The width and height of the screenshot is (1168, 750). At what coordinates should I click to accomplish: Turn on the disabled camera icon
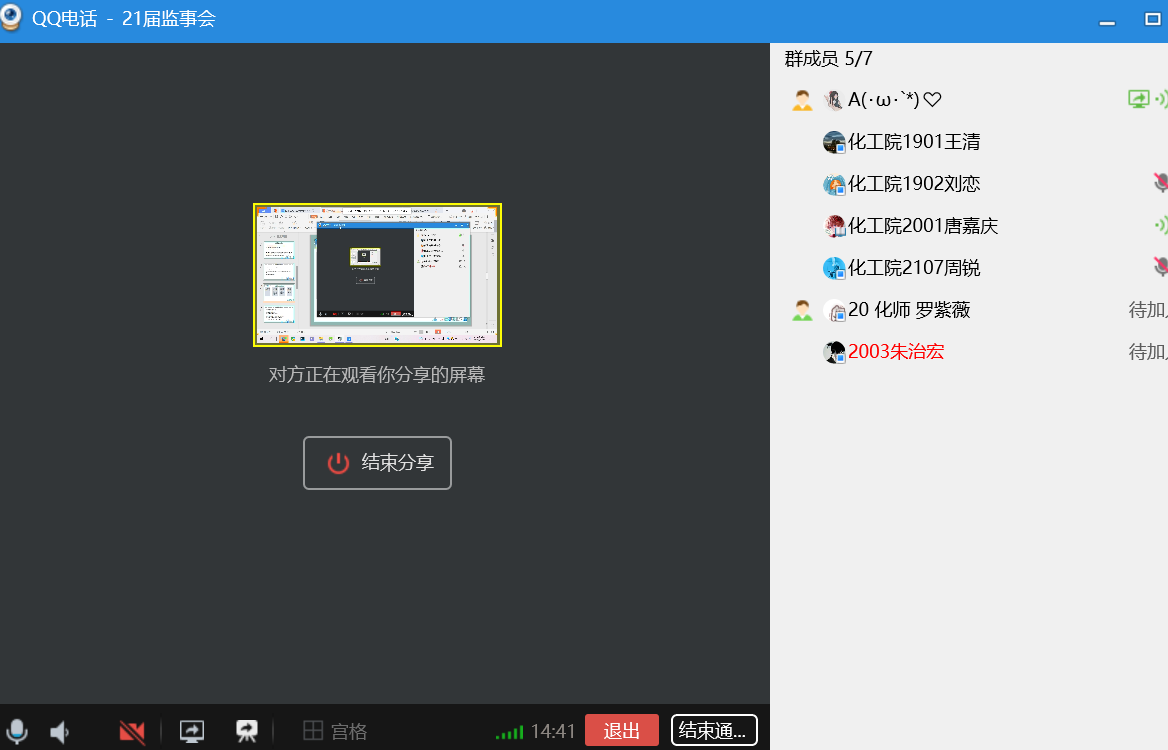click(132, 732)
